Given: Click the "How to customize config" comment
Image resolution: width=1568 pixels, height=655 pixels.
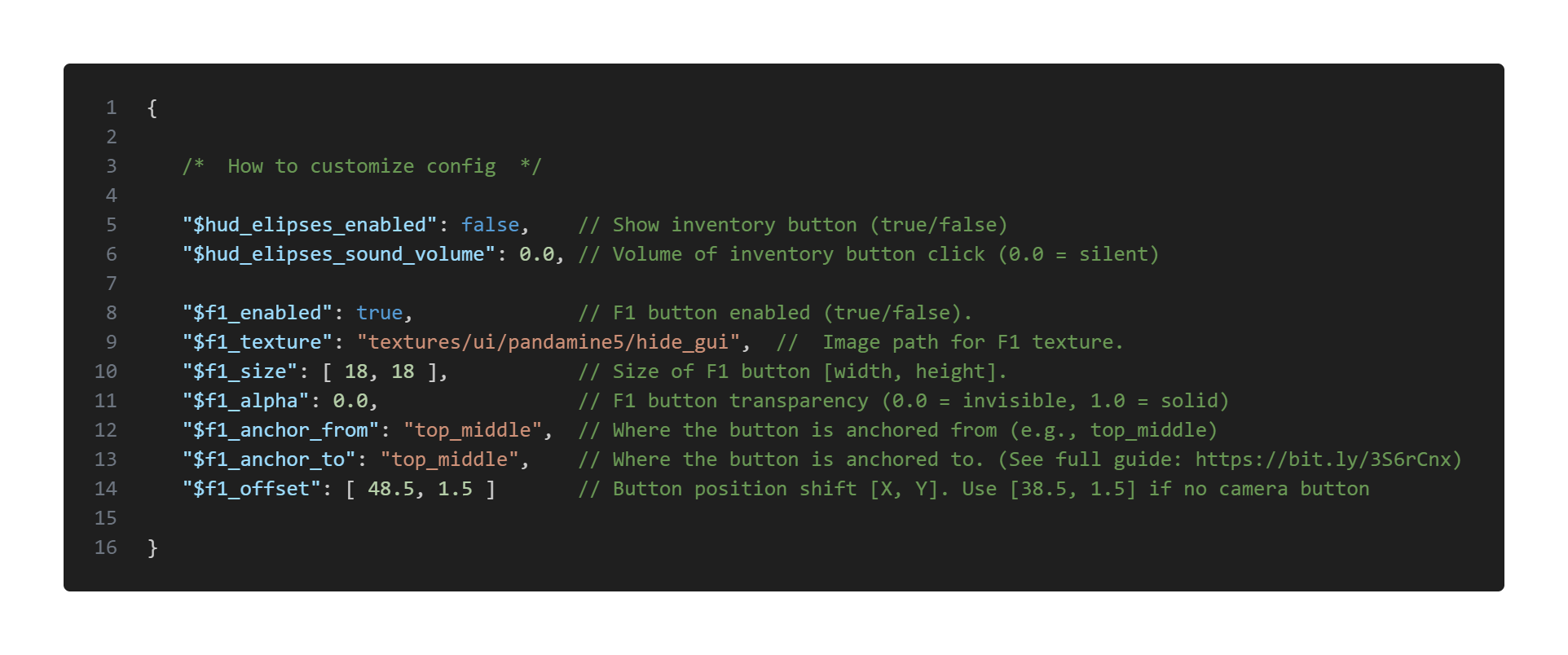Looking at the screenshot, I should 362,166.
